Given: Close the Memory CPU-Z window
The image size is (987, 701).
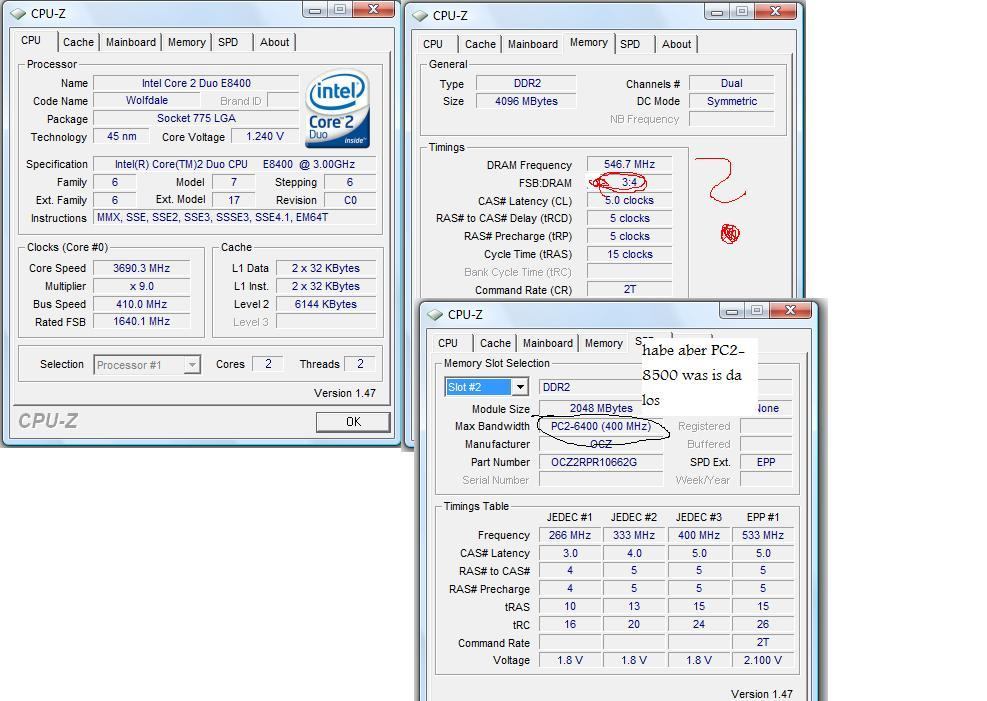Looking at the screenshot, I should (x=776, y=11).
